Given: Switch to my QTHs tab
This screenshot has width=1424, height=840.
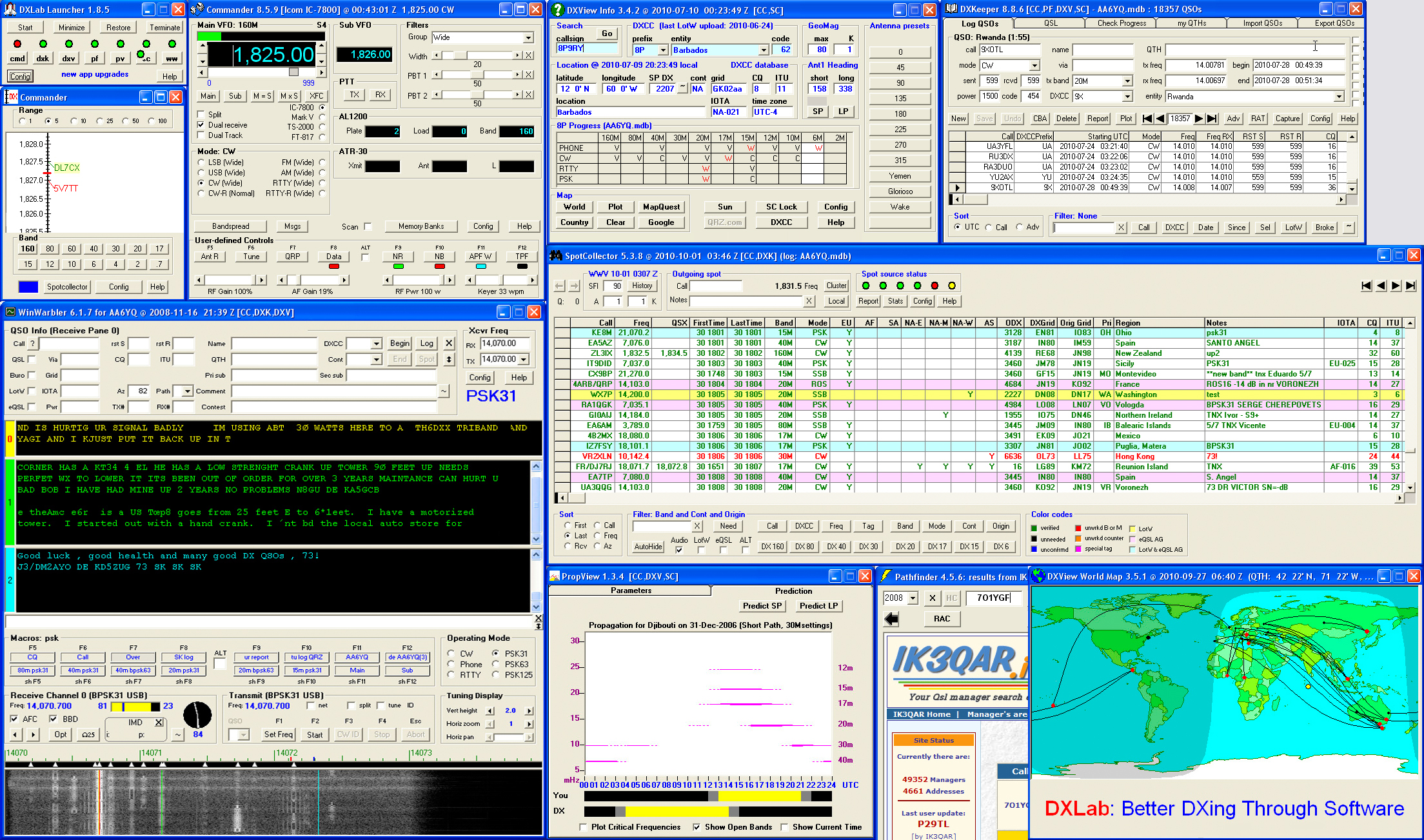Looking at the screenshot, I should pyautogui.click(x=1191, y=23).
